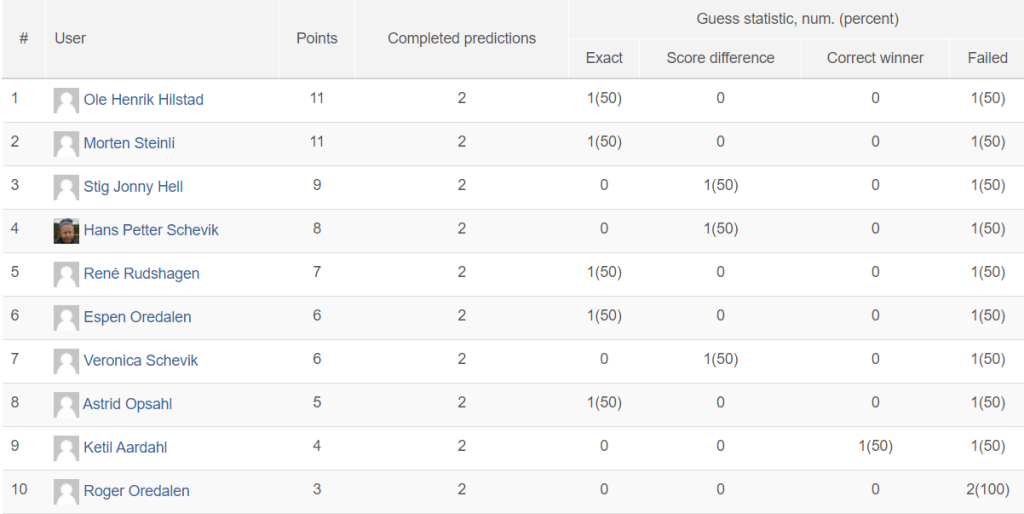Click Morten Steinli's avatar placeholder

point(66,144)
